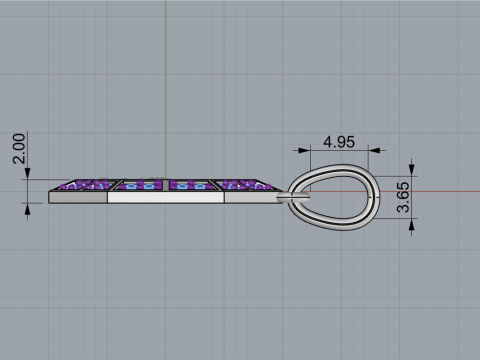Select the 2.00 dimension text
This screenshot has width=480, height=360.
(x=19, y=149)
